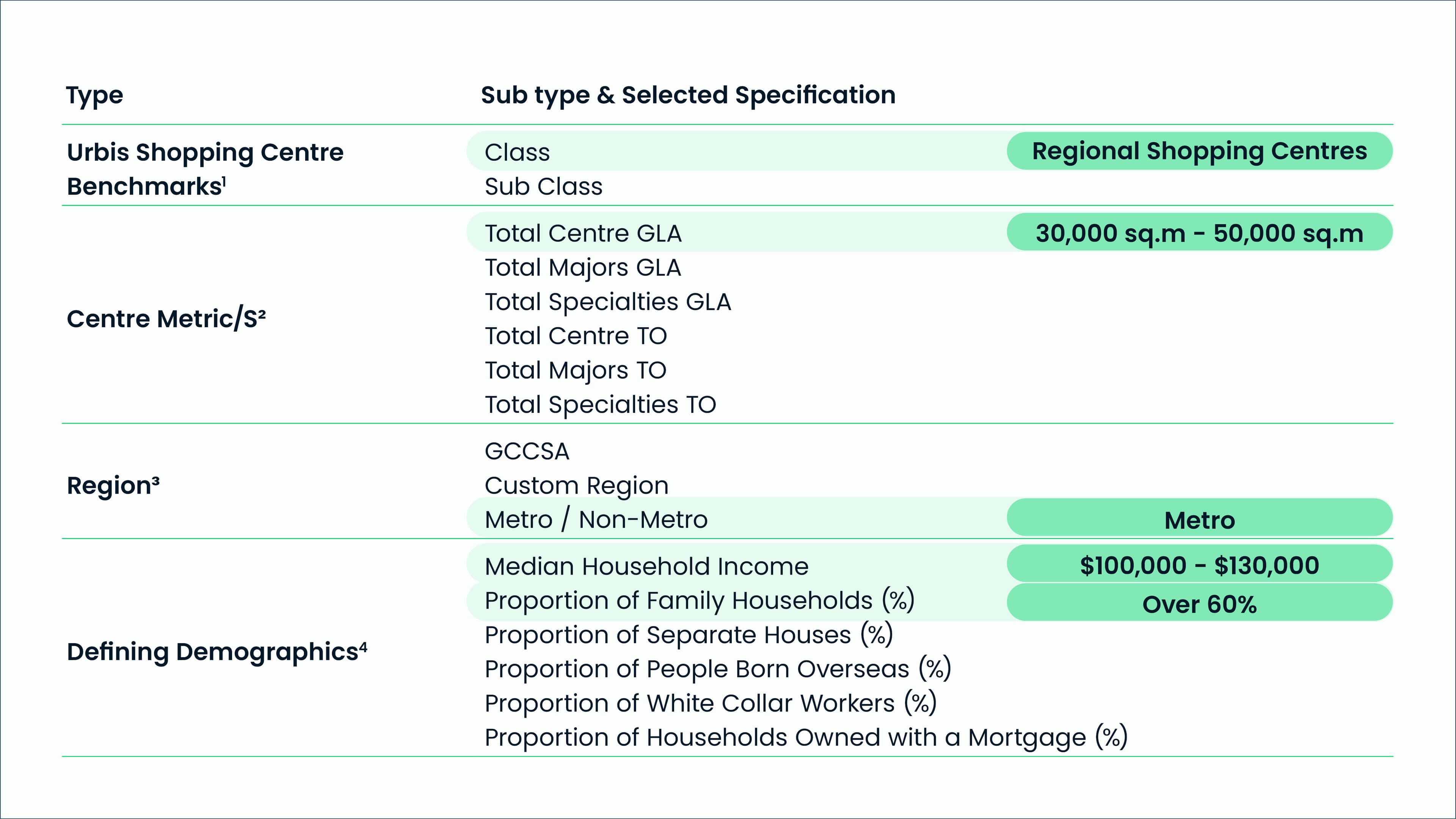Click the Regional Shopping Centres pill
Image resolution: width=1456 pixels, height=819 pixels.
(x=1199, y=151)
